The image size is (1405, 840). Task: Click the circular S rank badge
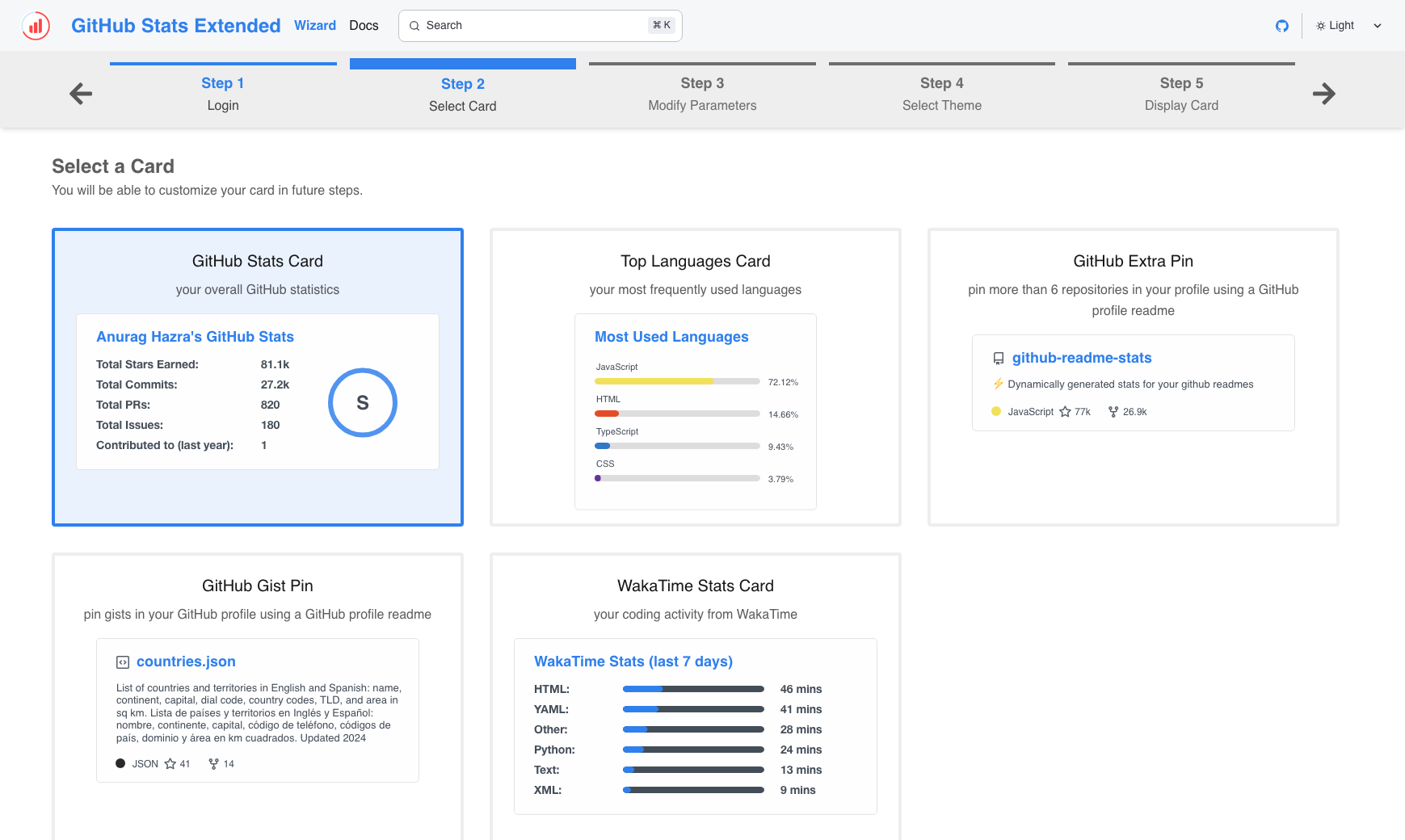coord(363,403)
